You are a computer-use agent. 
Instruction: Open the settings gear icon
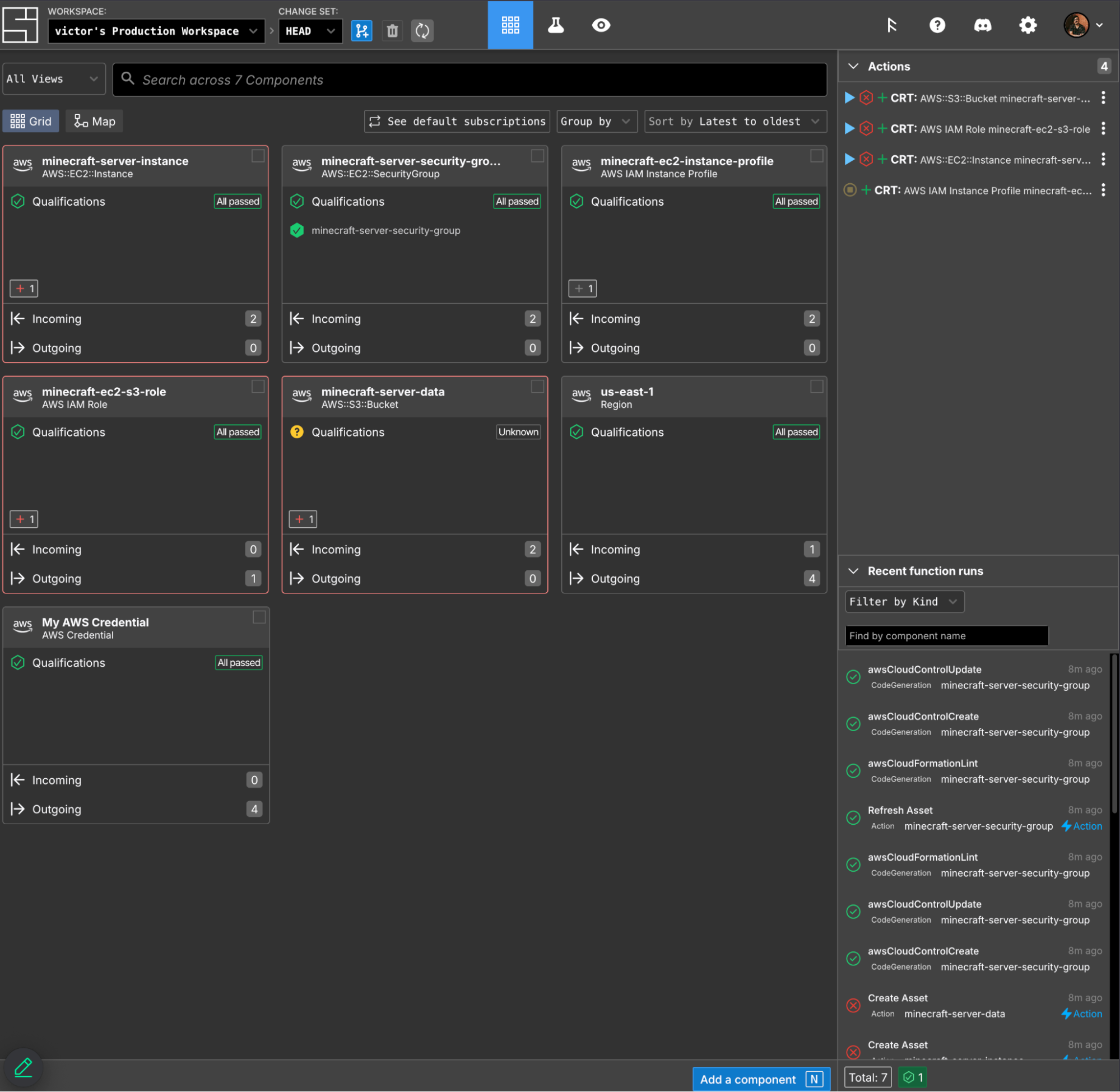1028,25
